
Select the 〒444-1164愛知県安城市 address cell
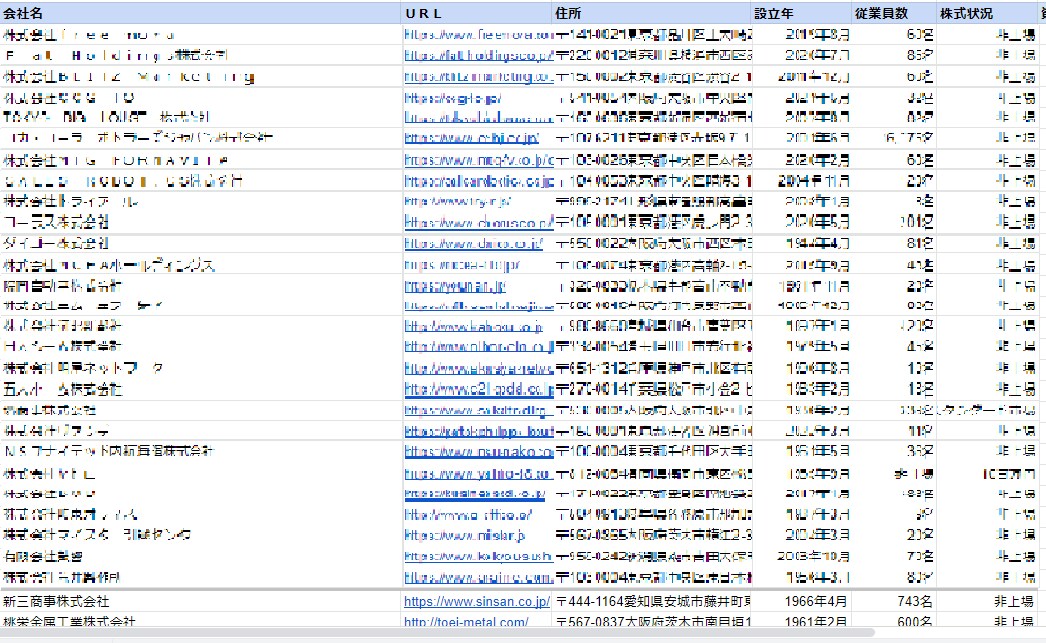click(652, 602)
